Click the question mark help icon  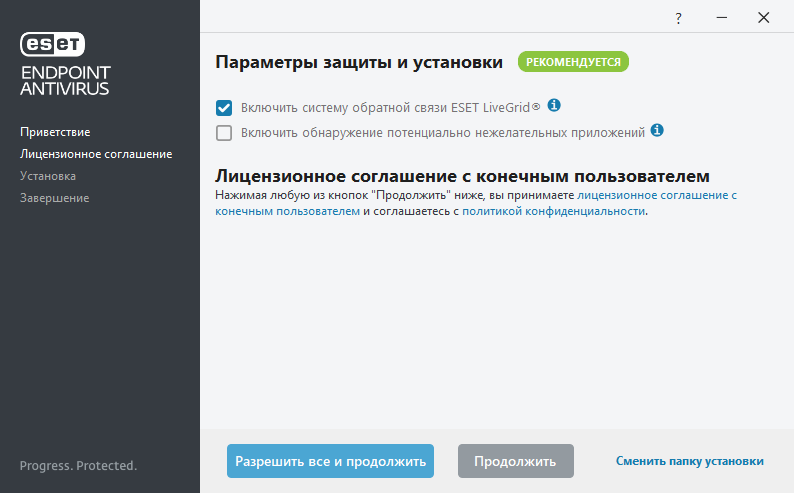coord(678,17)
